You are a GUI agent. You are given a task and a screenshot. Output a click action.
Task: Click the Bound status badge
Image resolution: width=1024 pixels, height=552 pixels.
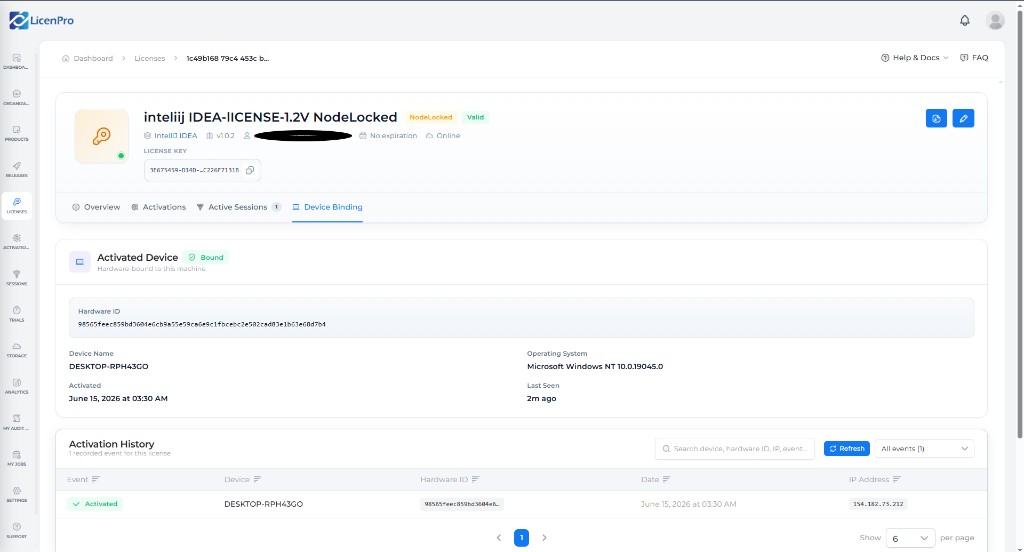tap(206, 257)
